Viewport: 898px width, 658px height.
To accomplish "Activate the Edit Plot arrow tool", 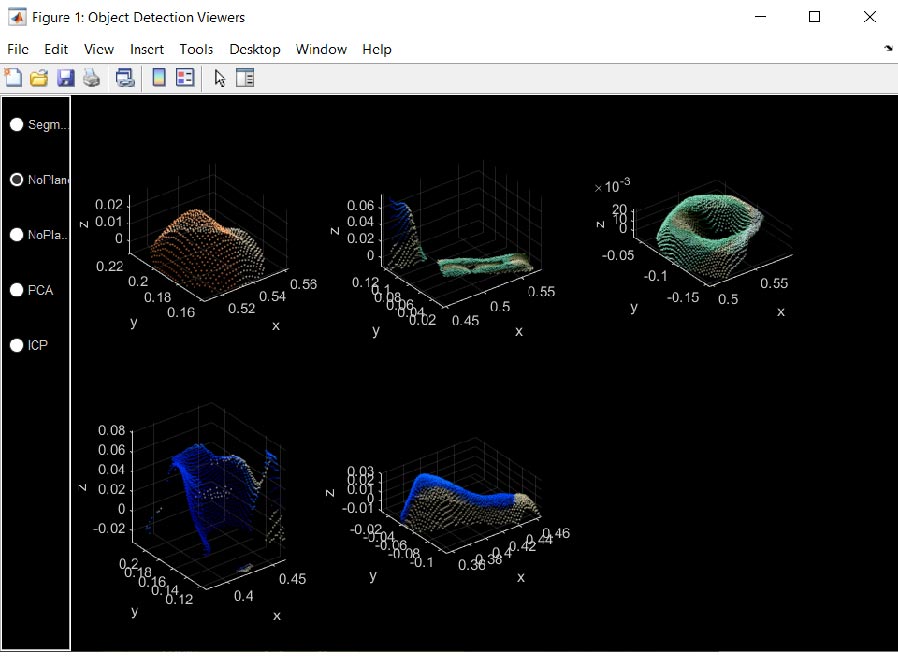I will [x=220, y=78].
